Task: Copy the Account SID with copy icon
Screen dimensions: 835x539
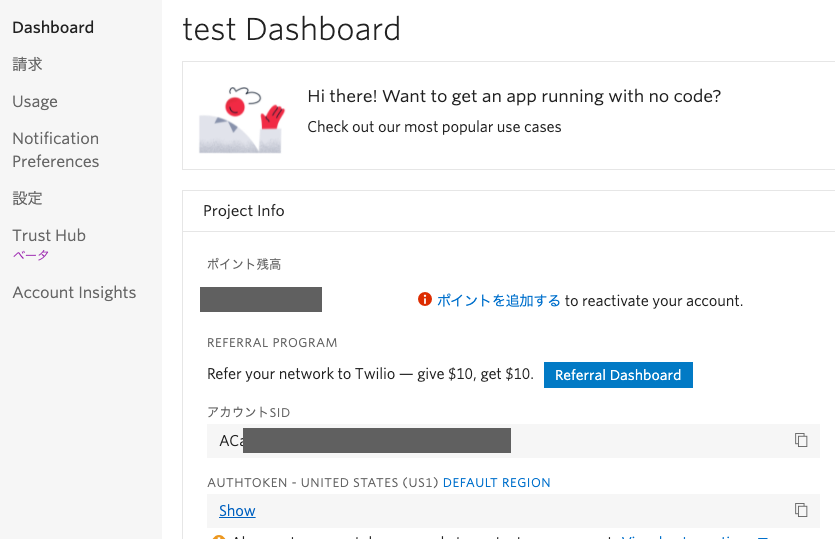Action: point(801,440)
